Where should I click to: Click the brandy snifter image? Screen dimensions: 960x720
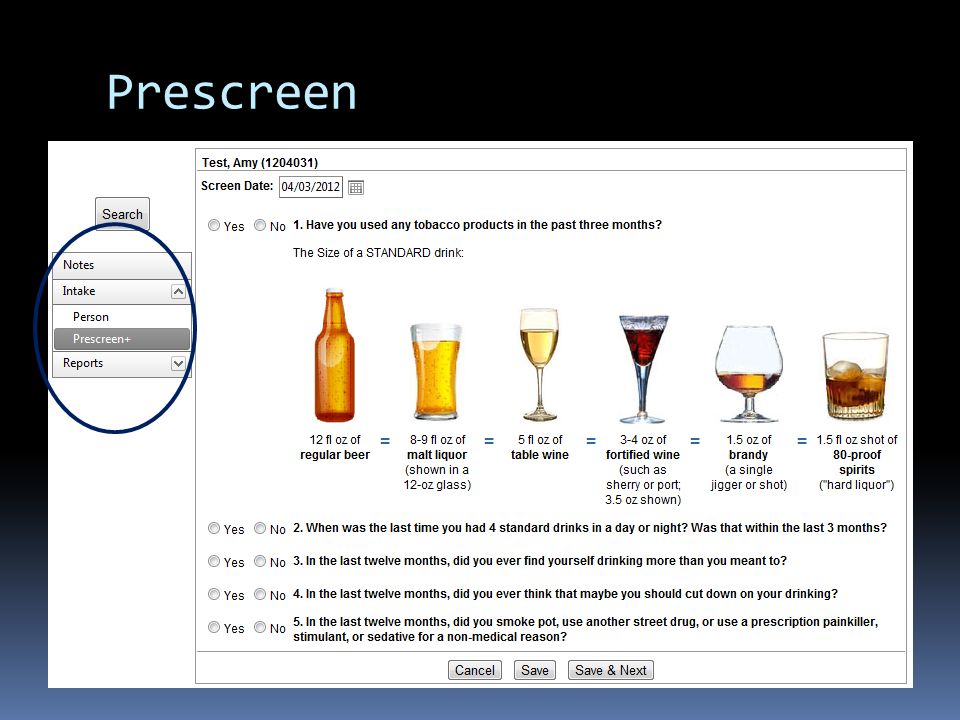pyautogui.click(x=749, y=373)
